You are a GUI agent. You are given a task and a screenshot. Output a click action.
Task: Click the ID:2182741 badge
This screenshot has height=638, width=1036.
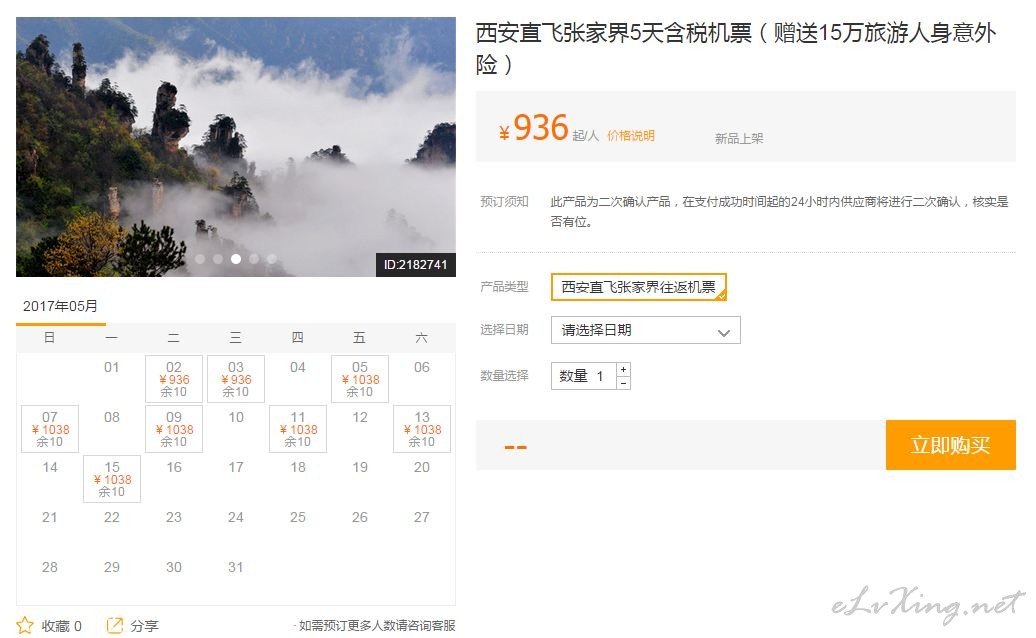[416, 265]
